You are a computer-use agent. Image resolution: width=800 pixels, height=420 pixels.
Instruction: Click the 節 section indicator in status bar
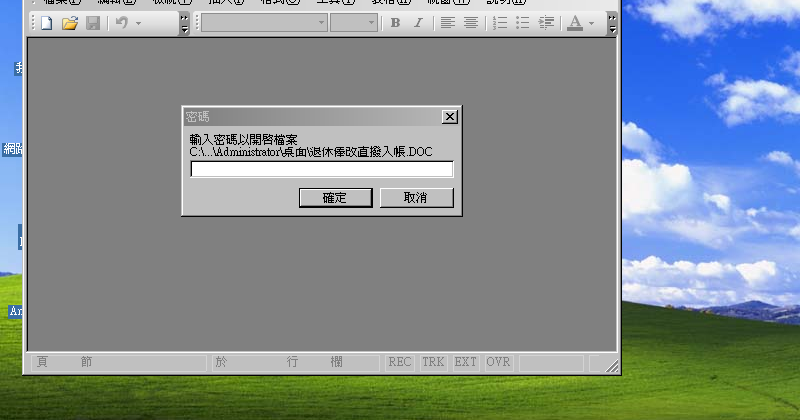pos(86,362)
